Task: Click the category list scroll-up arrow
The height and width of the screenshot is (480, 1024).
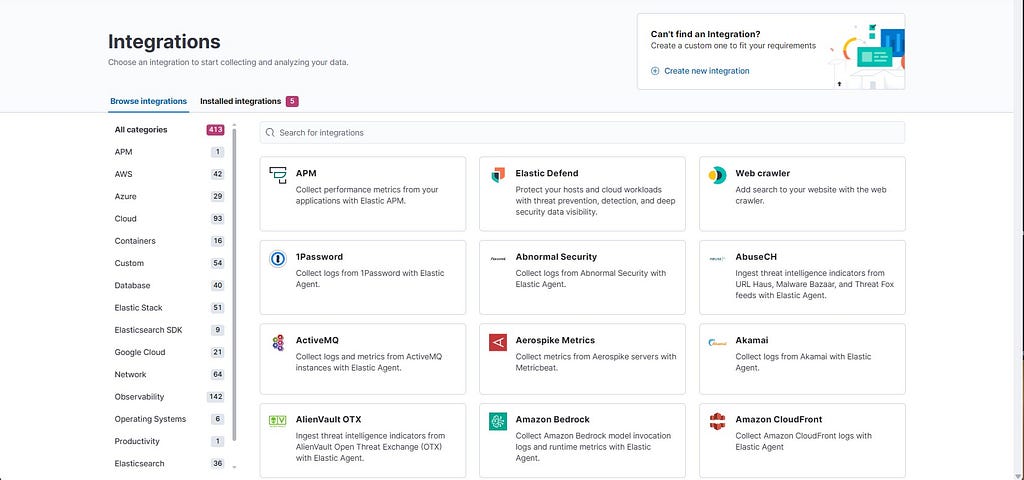Action: (x=234, y=124)
